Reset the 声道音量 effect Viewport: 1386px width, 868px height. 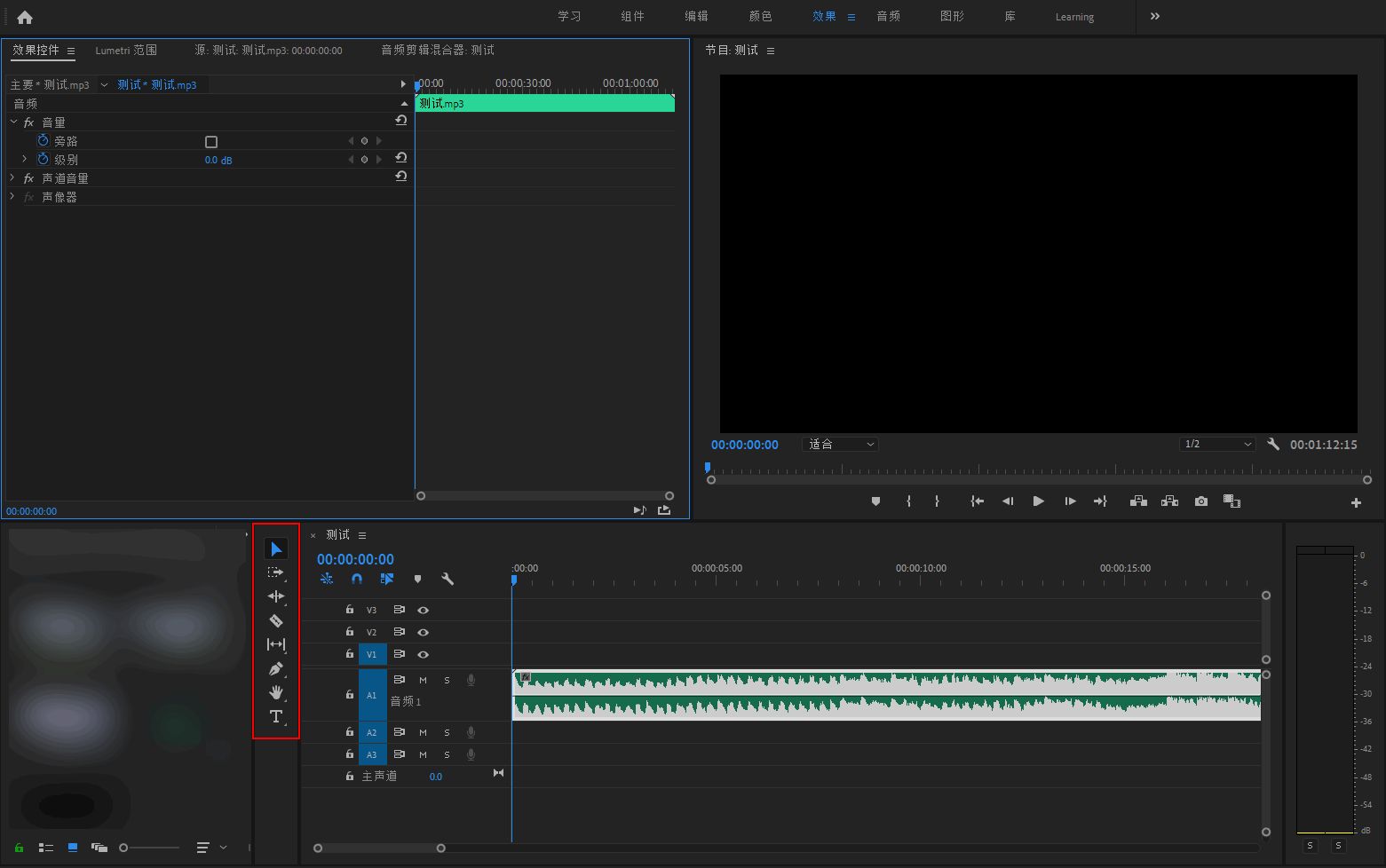(x=401, y=177)
